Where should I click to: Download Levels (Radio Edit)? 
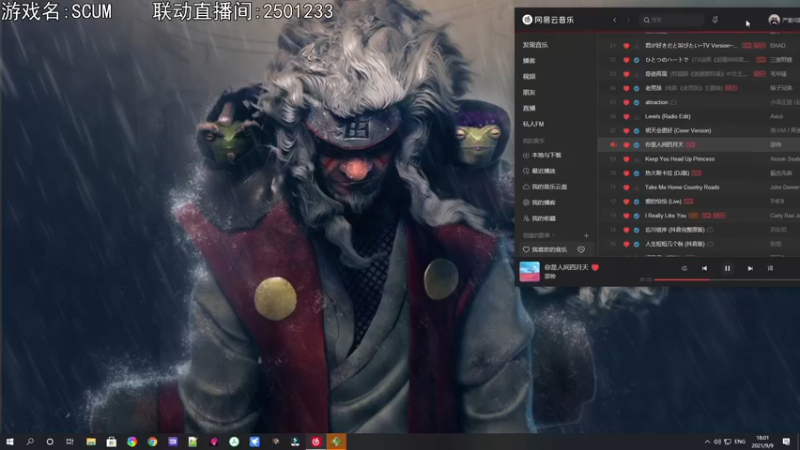(637, 116)
